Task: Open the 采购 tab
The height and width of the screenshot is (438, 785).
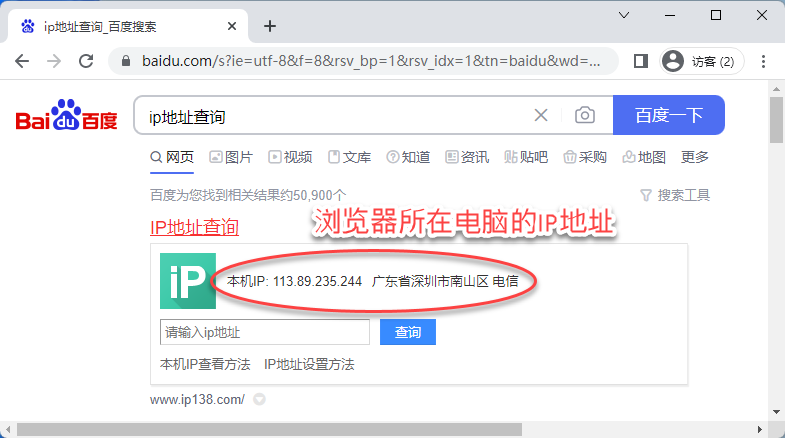Action: [x=585, y=157]
